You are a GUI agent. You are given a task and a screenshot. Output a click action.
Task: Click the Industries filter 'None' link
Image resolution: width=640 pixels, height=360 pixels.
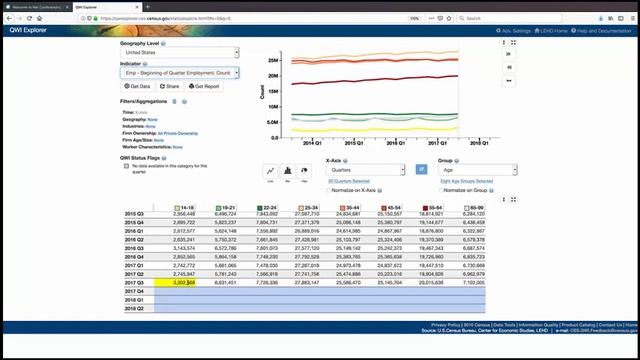tap(150, 127)
